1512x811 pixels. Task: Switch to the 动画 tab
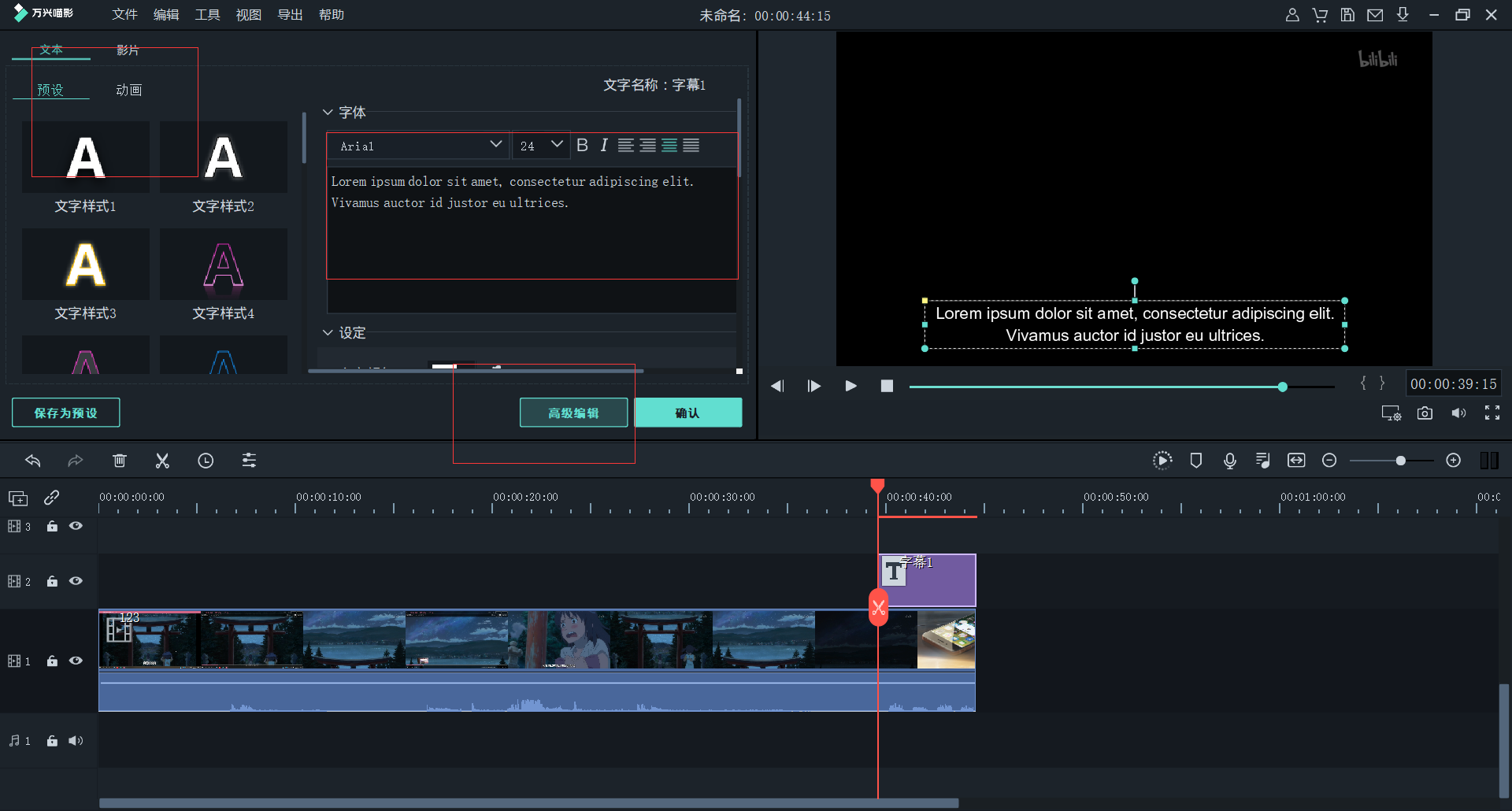coord(129,90)
